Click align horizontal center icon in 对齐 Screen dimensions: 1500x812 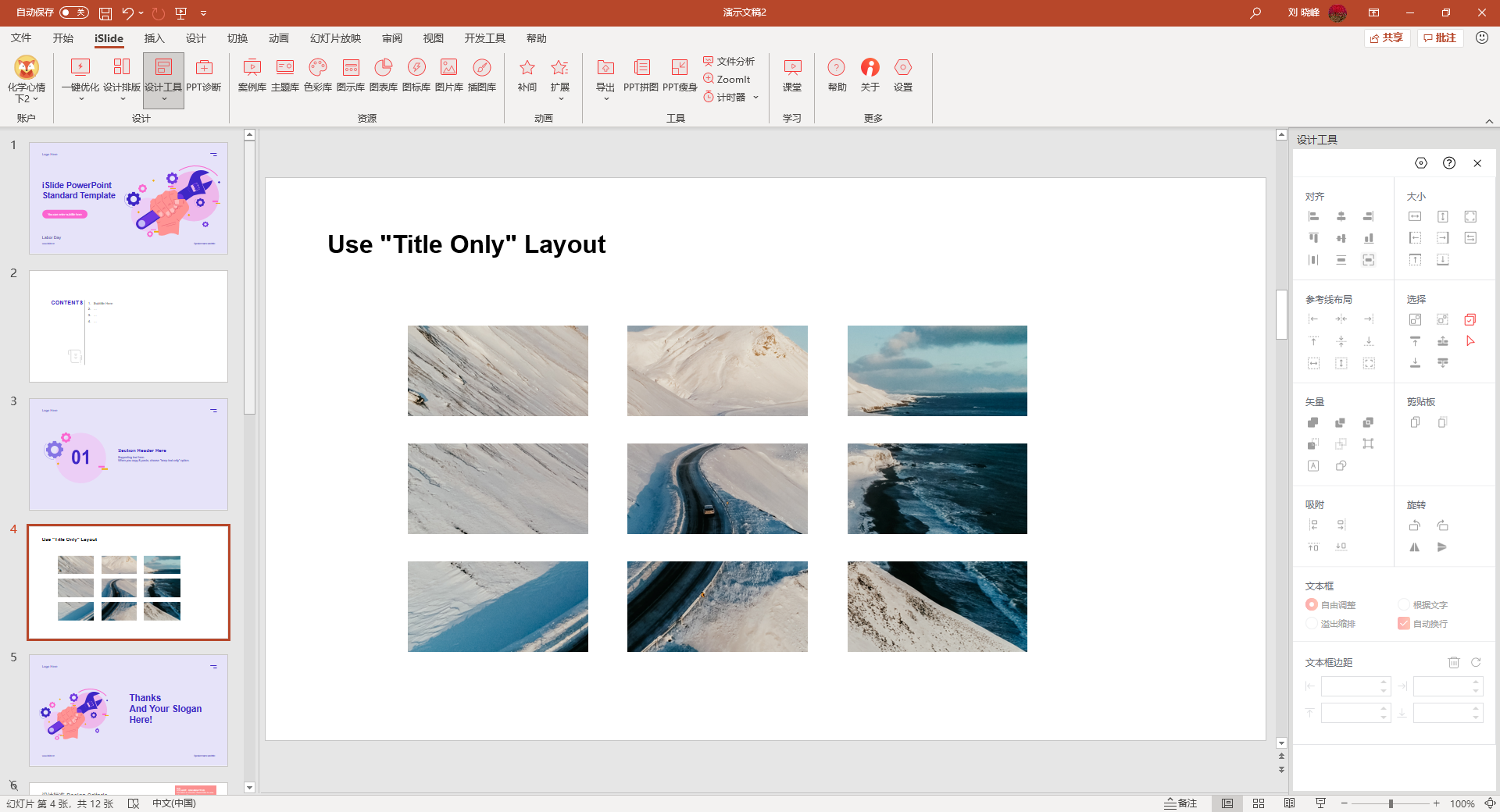tap(1341, 216)
